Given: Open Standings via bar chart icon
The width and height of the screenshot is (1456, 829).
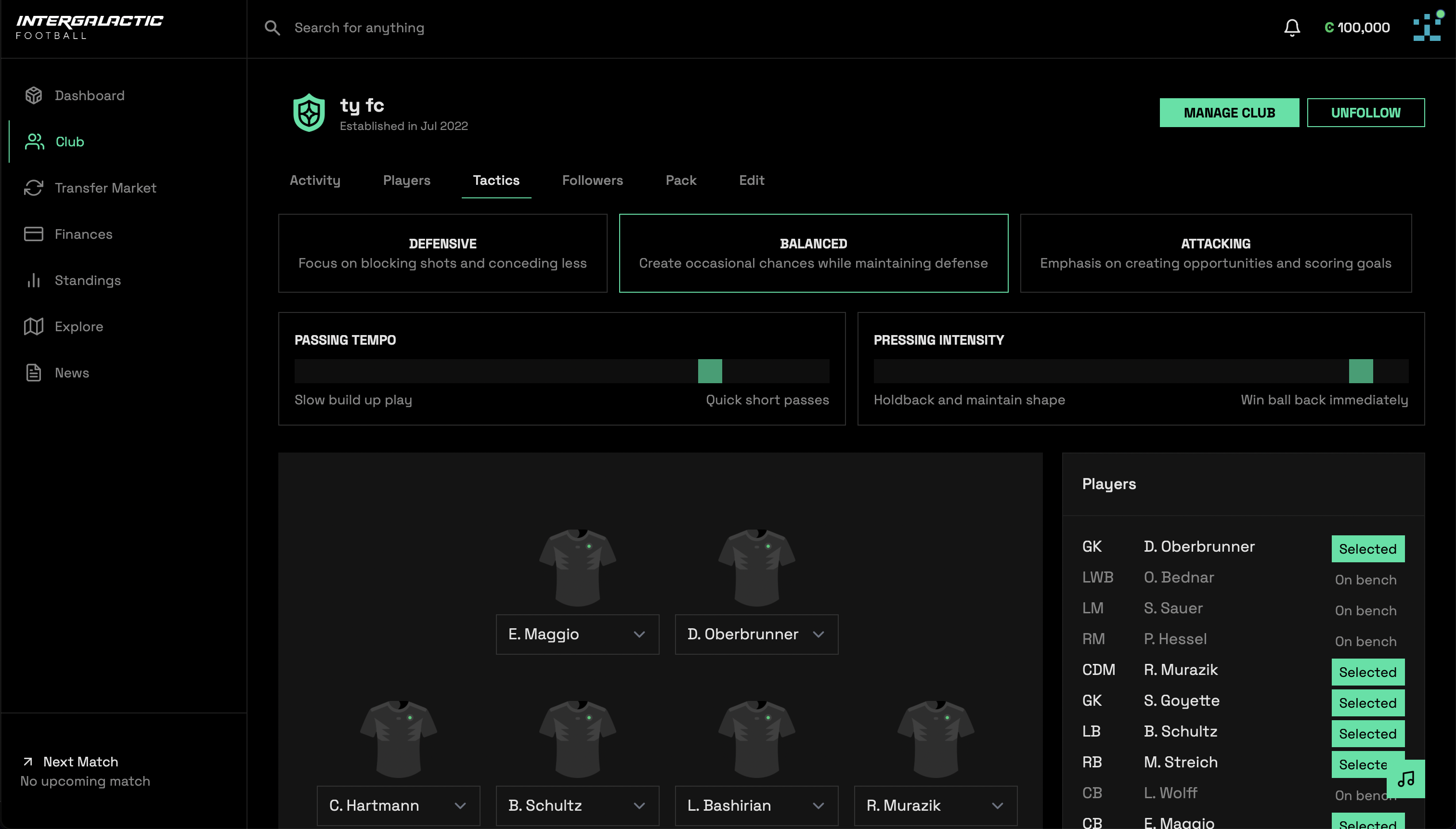Looking at the screenshot, I should 34,280.
